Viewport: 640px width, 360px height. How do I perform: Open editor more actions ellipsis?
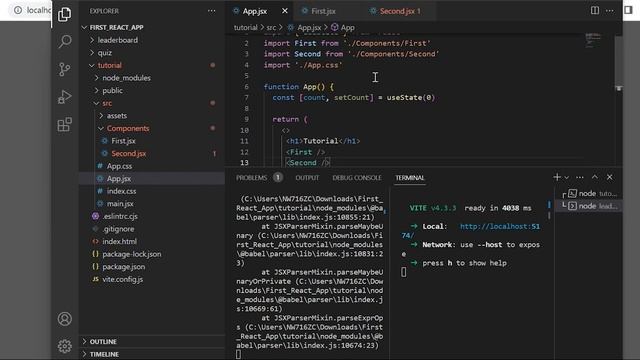click(x=610, y=11)
